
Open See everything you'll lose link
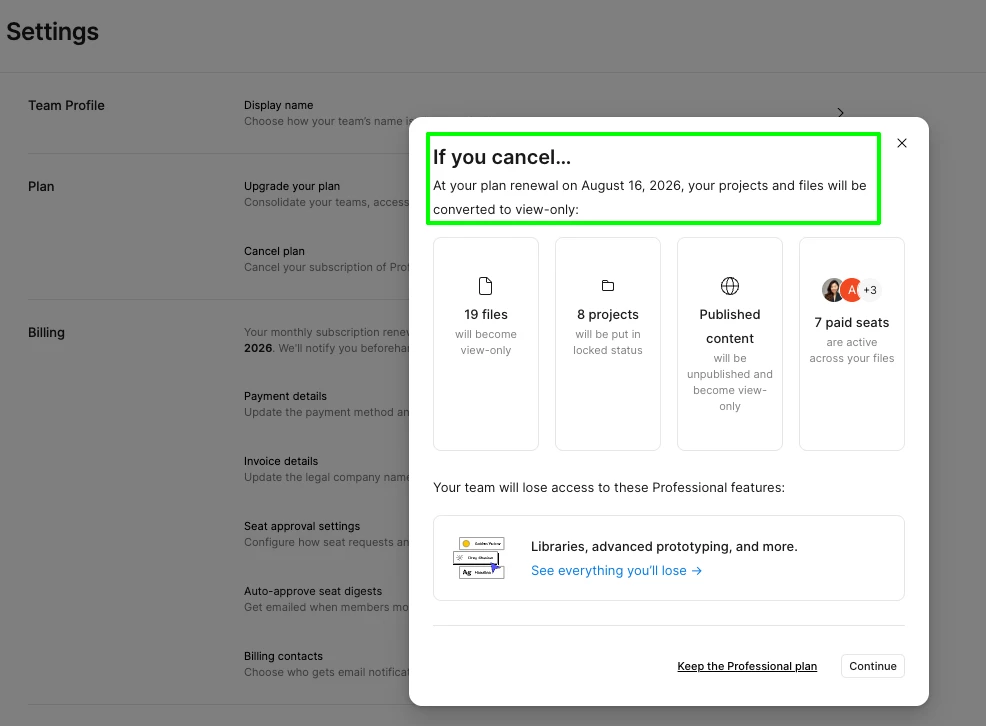click(616, 571)
